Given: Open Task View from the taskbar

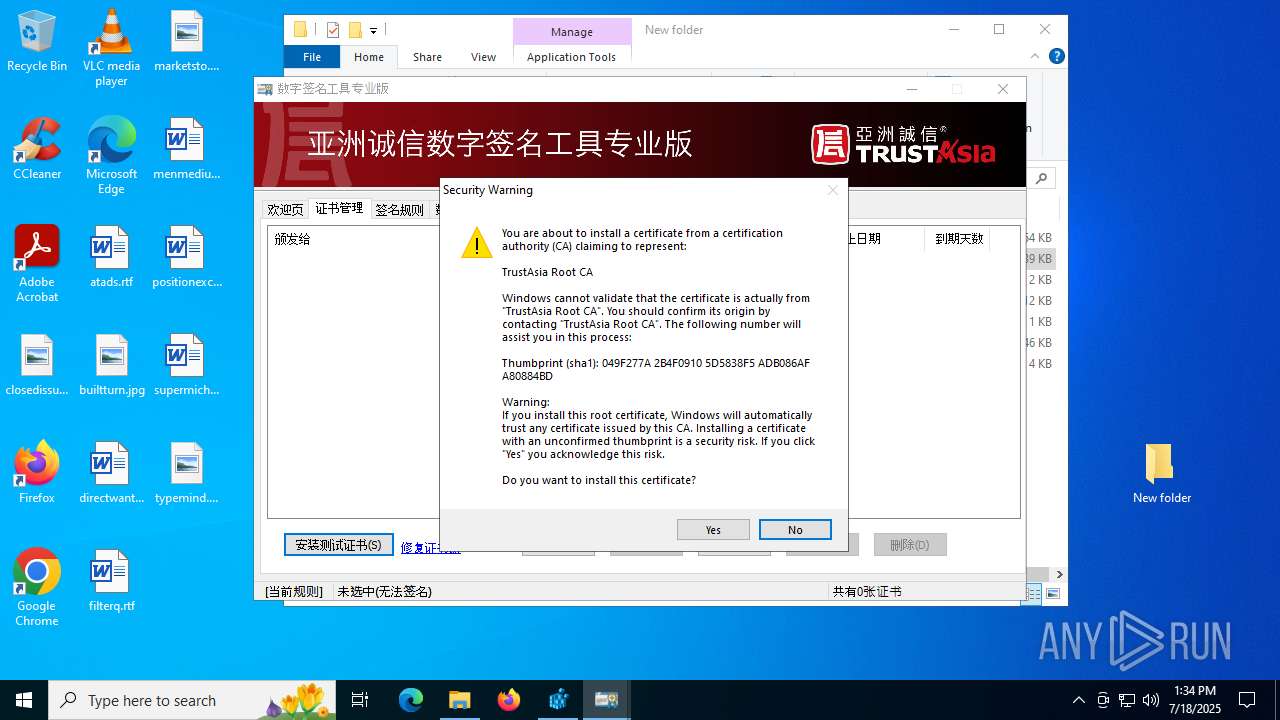Looking at the screenshot, I should 360,700.
